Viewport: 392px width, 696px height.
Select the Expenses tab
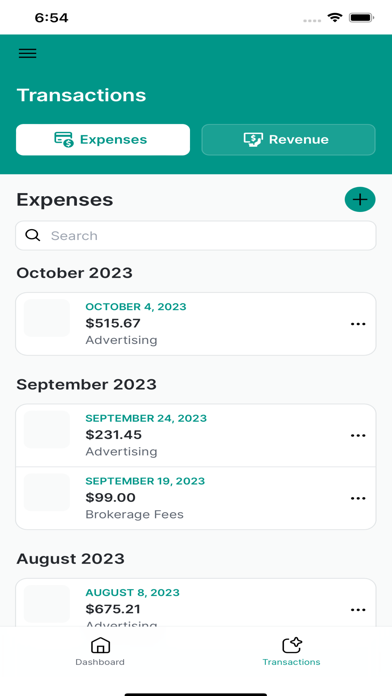[103, 139]
